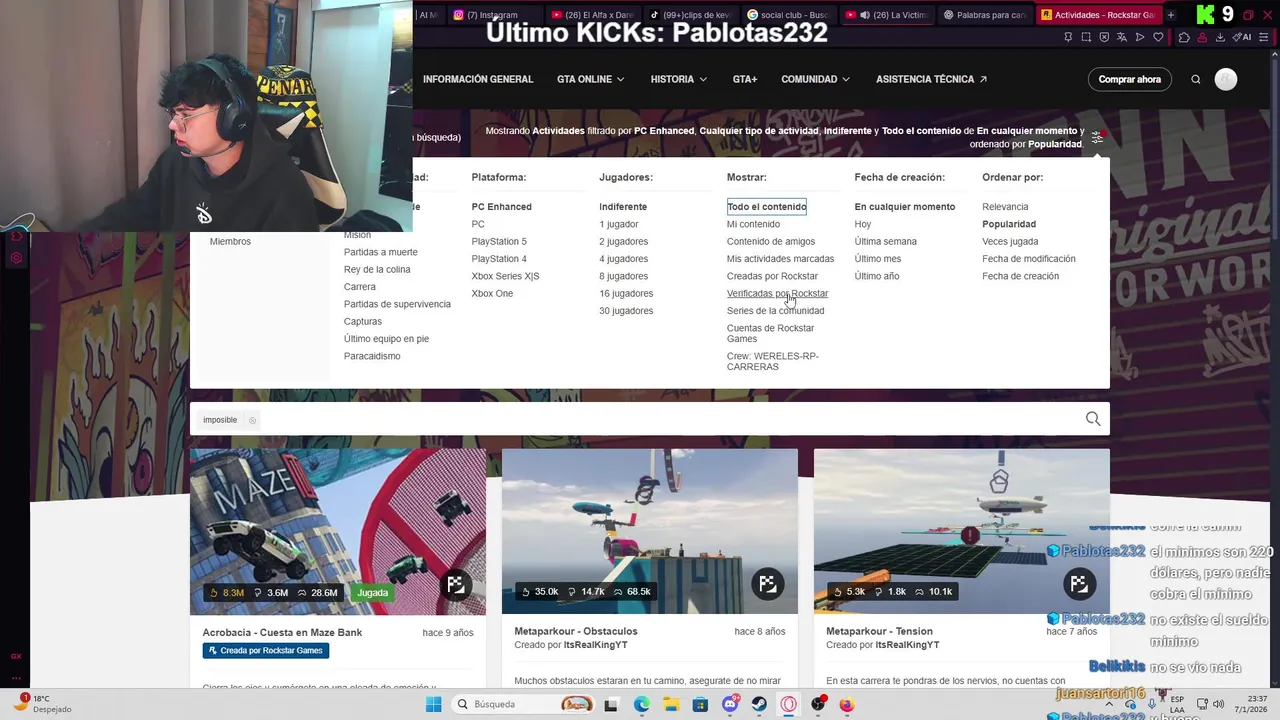
Task: Select 'Xbox Series X|S' platform filter
Action: (x=505, y=276)
